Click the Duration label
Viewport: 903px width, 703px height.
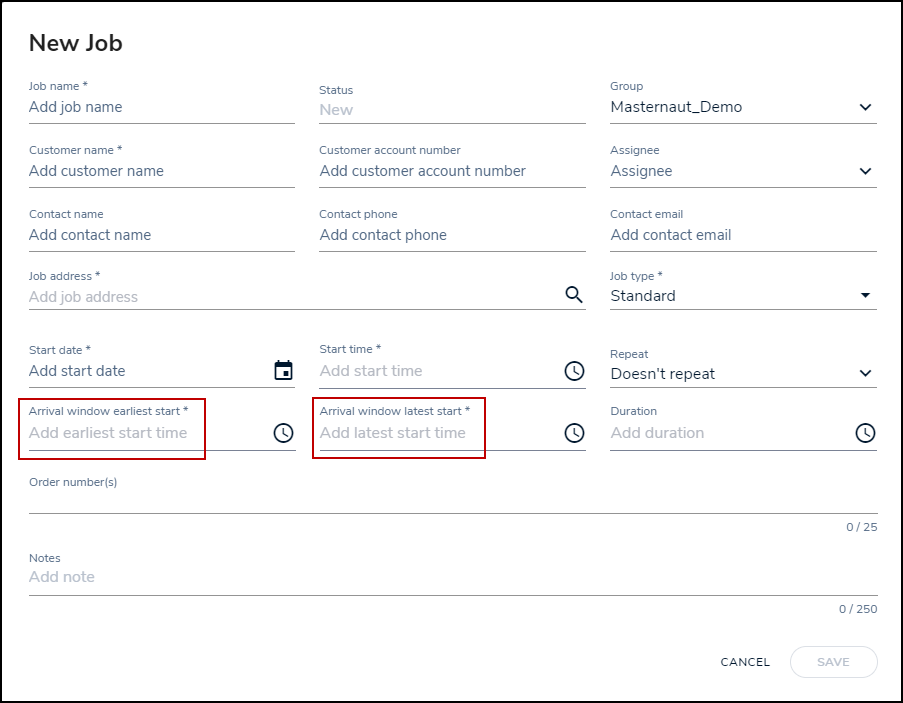coord(633,411)
